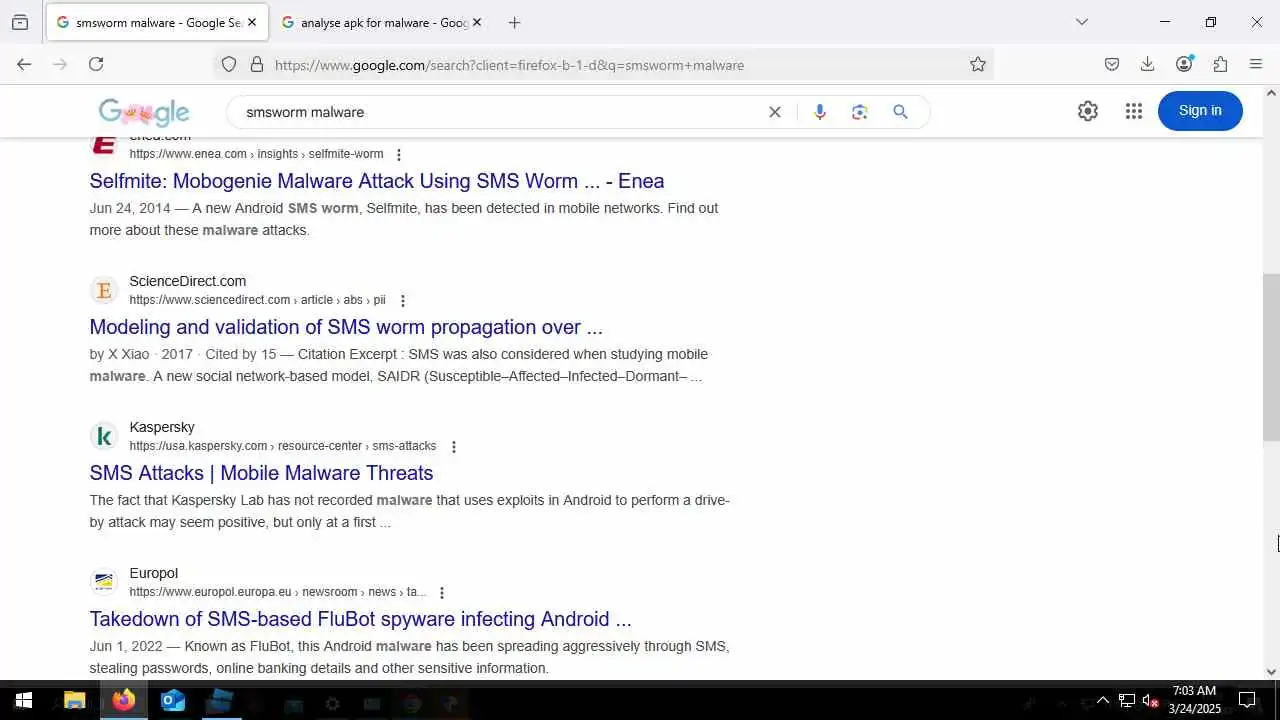1280x720 pixels.
Task: Open volume control in tray
Action: [1151, 700]
